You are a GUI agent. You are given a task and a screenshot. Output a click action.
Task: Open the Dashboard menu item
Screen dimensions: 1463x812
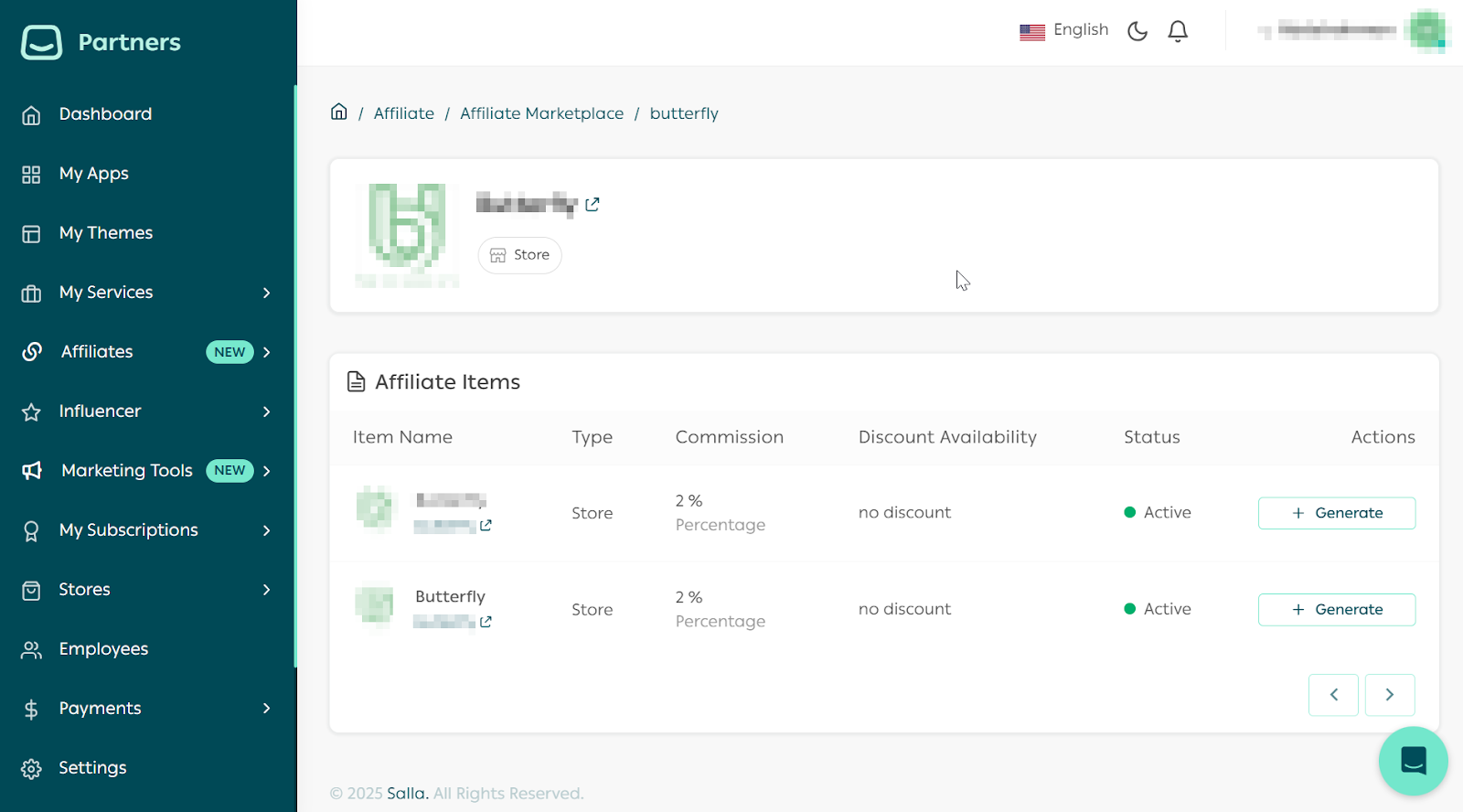point(105,114)
